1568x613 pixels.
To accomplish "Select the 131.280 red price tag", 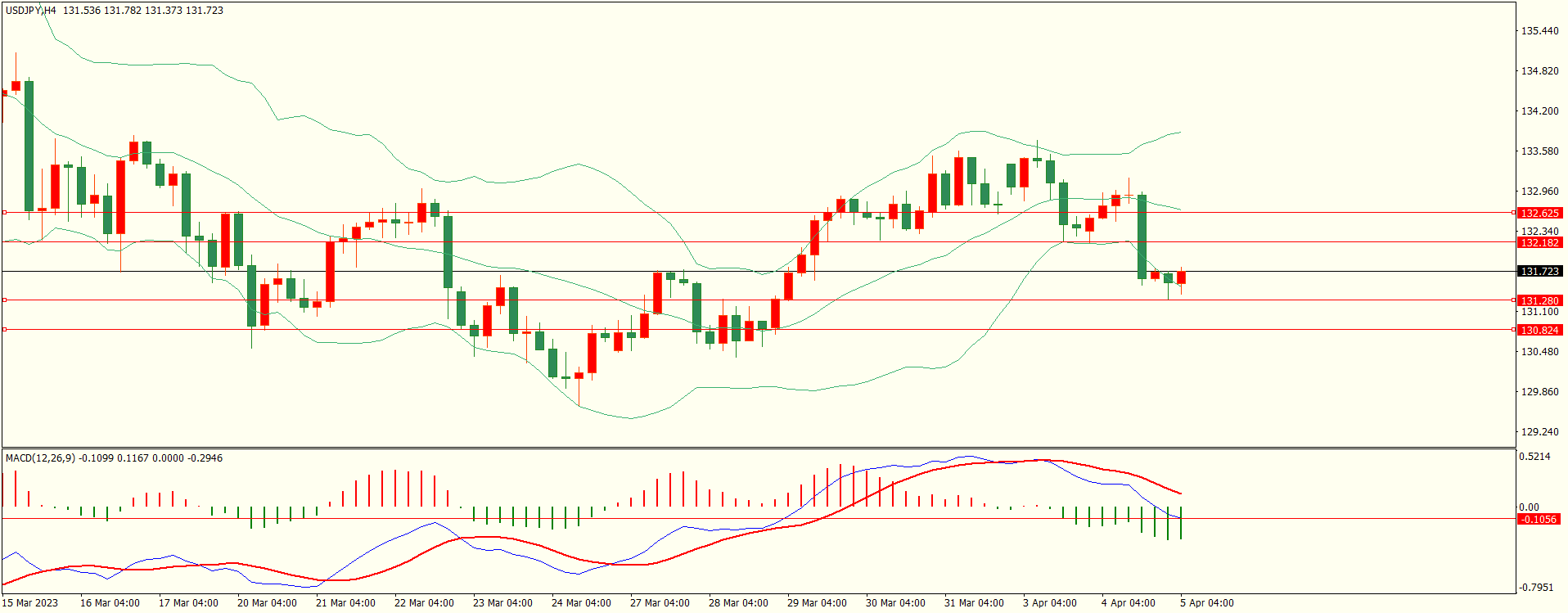I will click(x=1539, y=300).
